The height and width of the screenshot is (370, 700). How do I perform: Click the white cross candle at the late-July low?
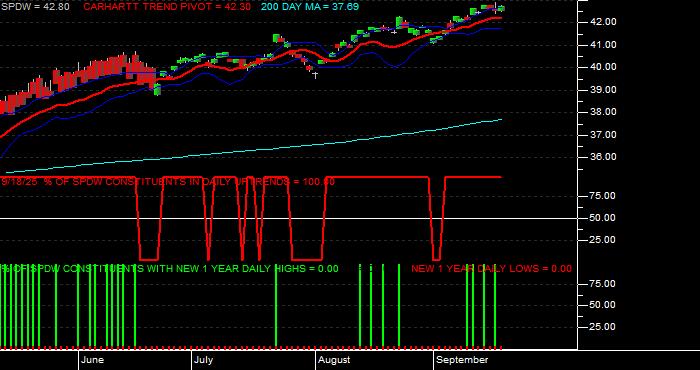pyautogui.click(x=315, y=75)
